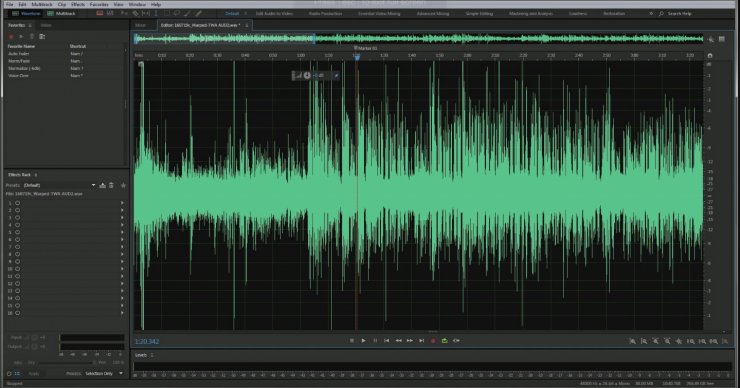This screenshot has width=740, height=388.
Task: Click the Input gain knob
Action: point(34,337)
